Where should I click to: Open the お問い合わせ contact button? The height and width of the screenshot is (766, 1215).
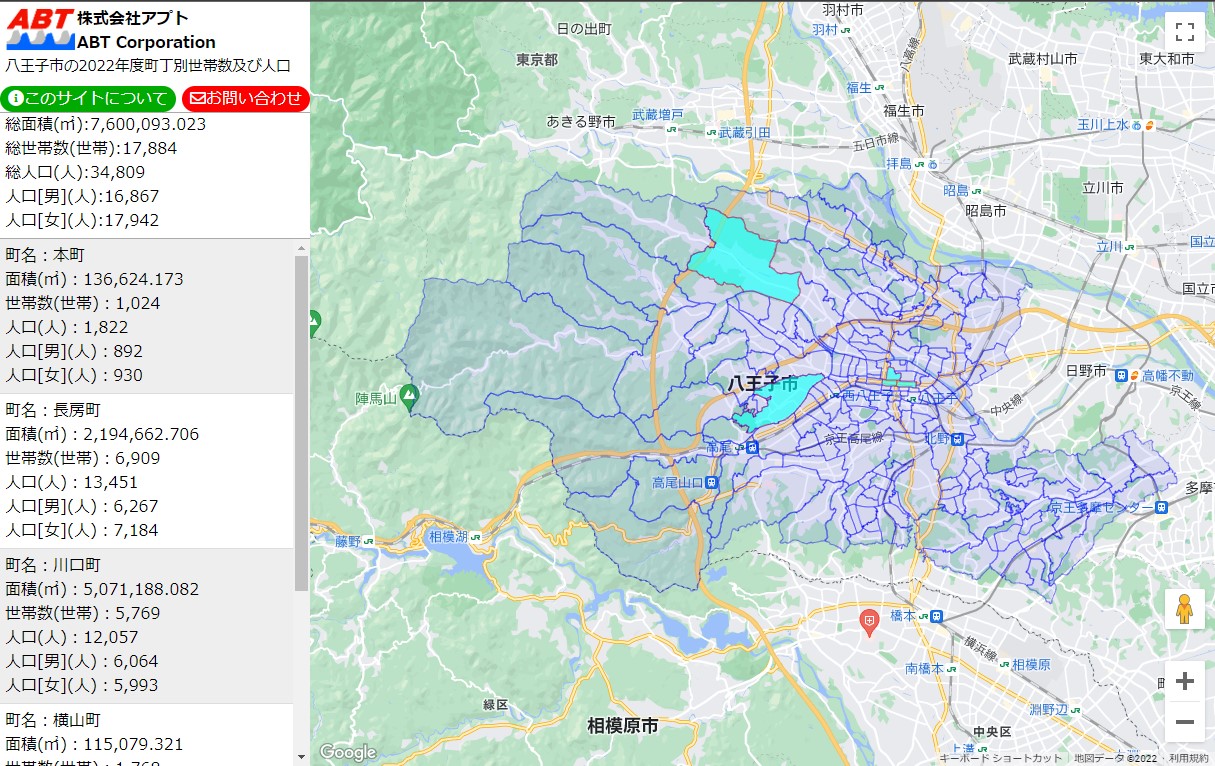click(x=245, y=98)
